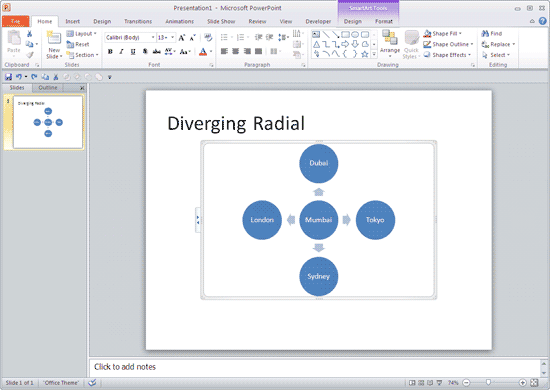Click the Undo arrow in Quick Access Toolbar
550x390 pixels.
(x=19, y=76)
